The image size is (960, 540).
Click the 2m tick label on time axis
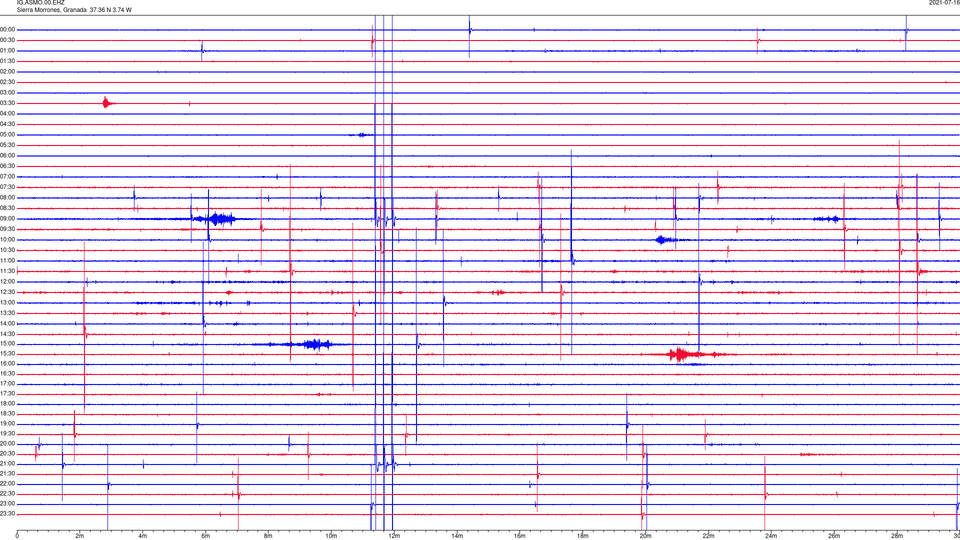tap(80, 536)
